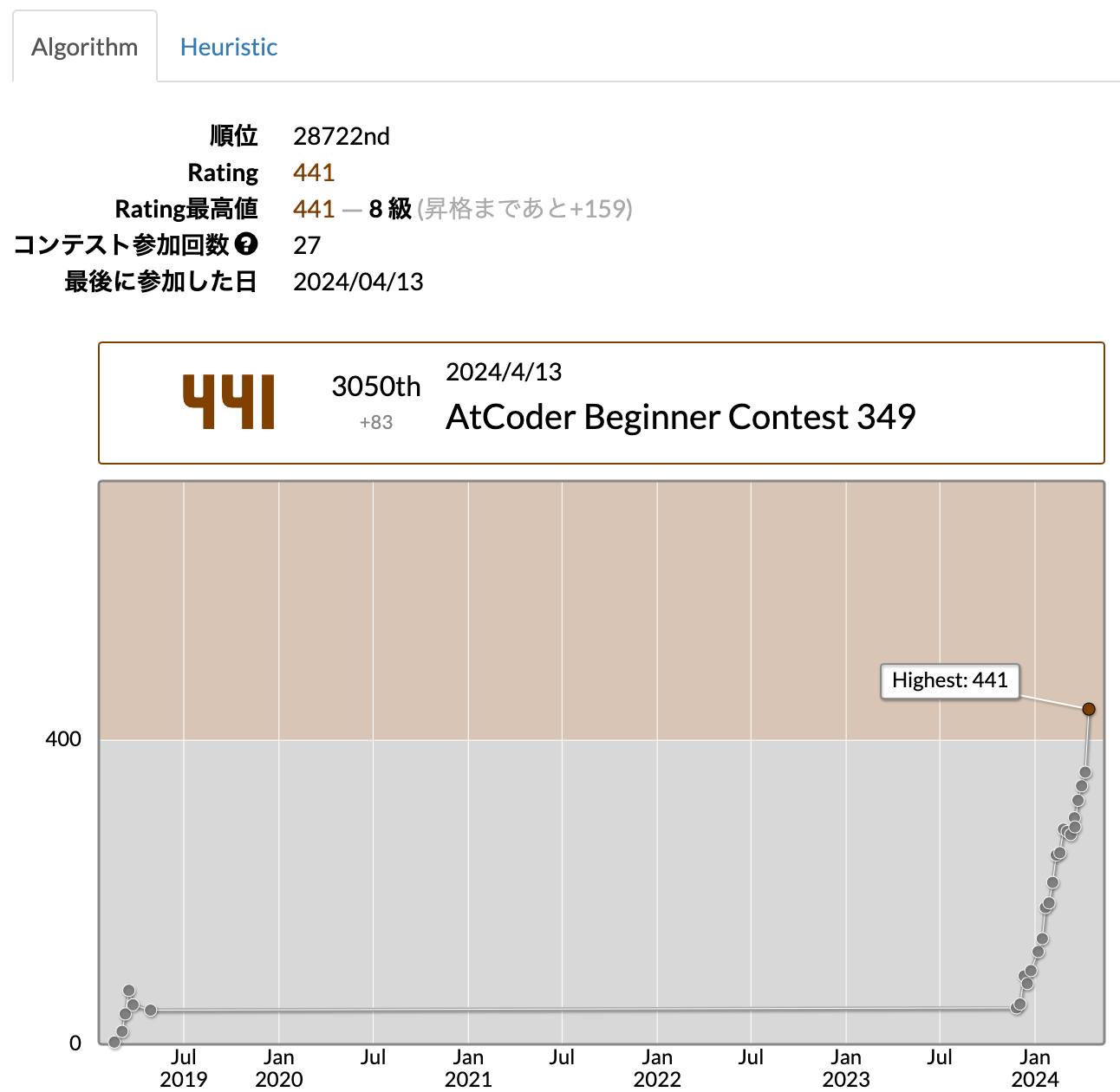Click the 順位 label
Screen dimensions: 1120x1092
pyautogui.click(x=234, y=136)
